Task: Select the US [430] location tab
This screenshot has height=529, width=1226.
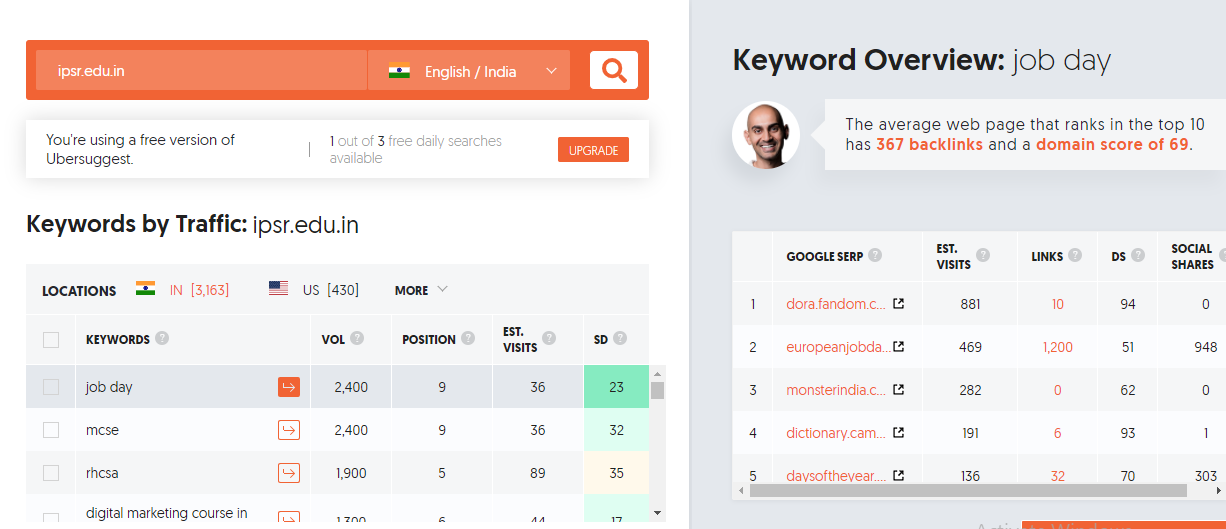Action: tap(314, 290)
